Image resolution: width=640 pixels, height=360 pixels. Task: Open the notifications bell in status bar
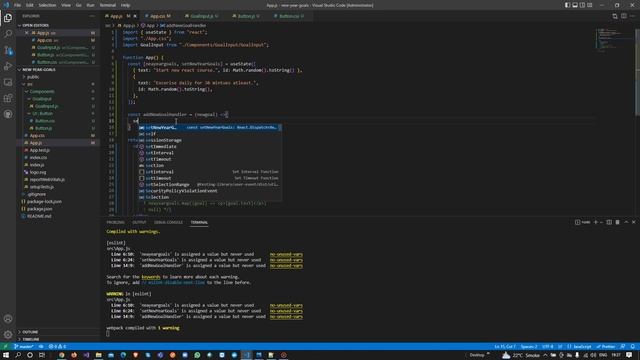pyautogui.click(x=633, y=347)
